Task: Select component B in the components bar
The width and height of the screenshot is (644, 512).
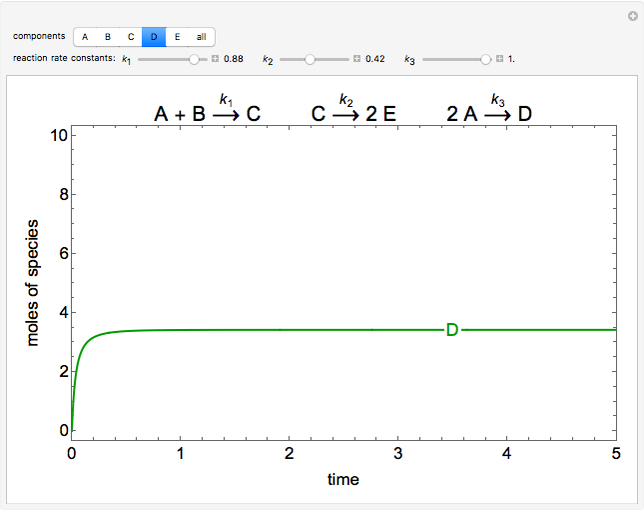Action: [108, 37]
